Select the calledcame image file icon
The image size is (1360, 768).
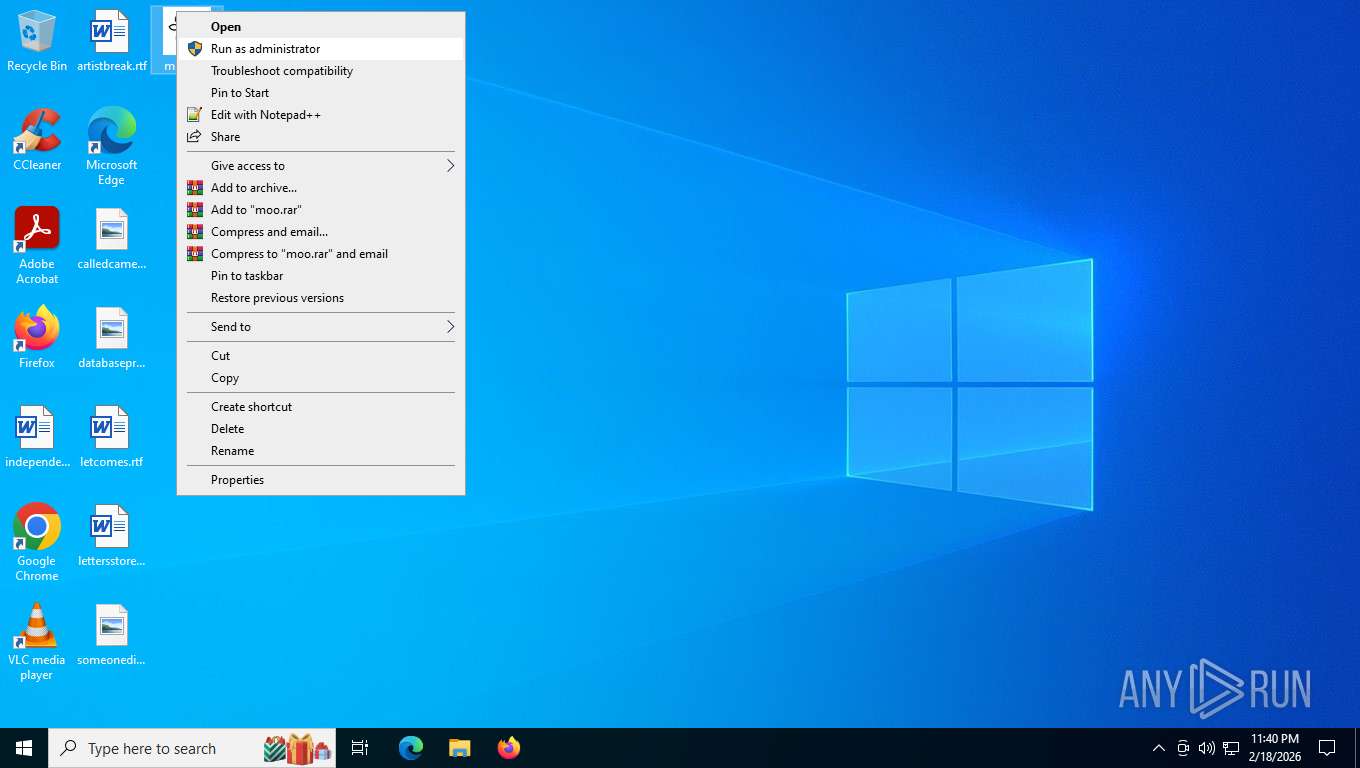point(111,239)
